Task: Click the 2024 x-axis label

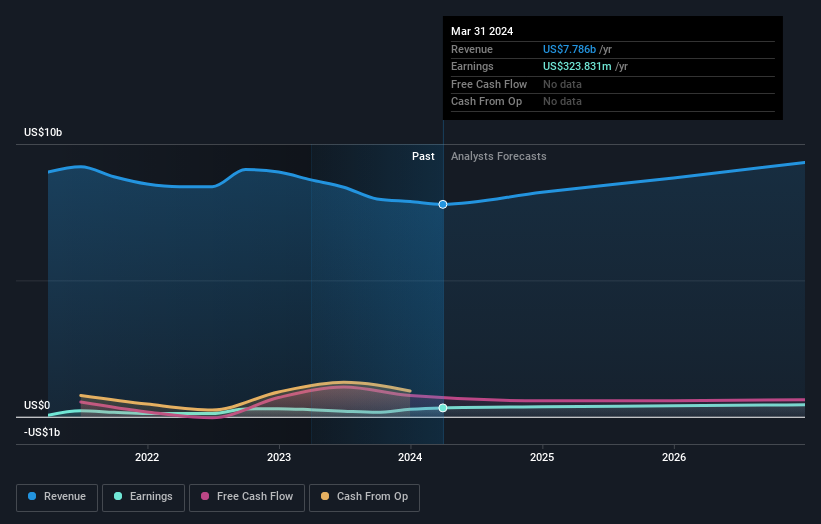Action: (410, 457)
